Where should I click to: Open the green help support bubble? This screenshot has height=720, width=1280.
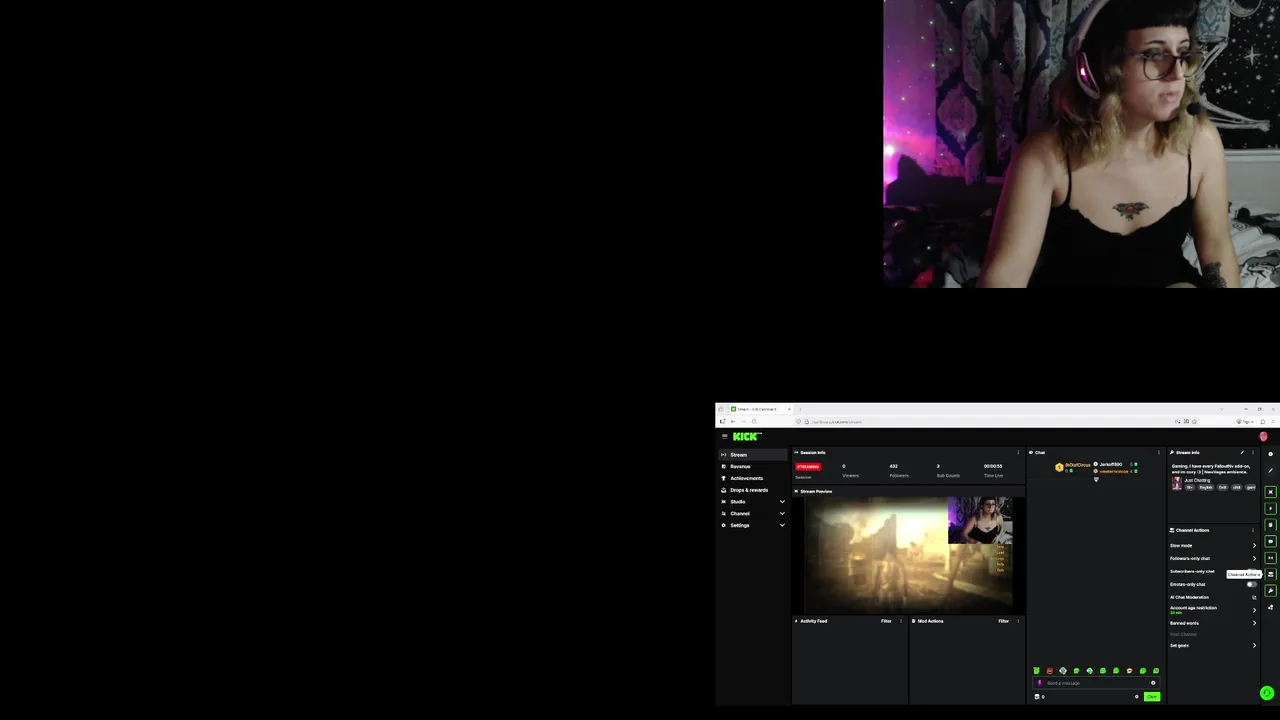(x=1267, y=693)
